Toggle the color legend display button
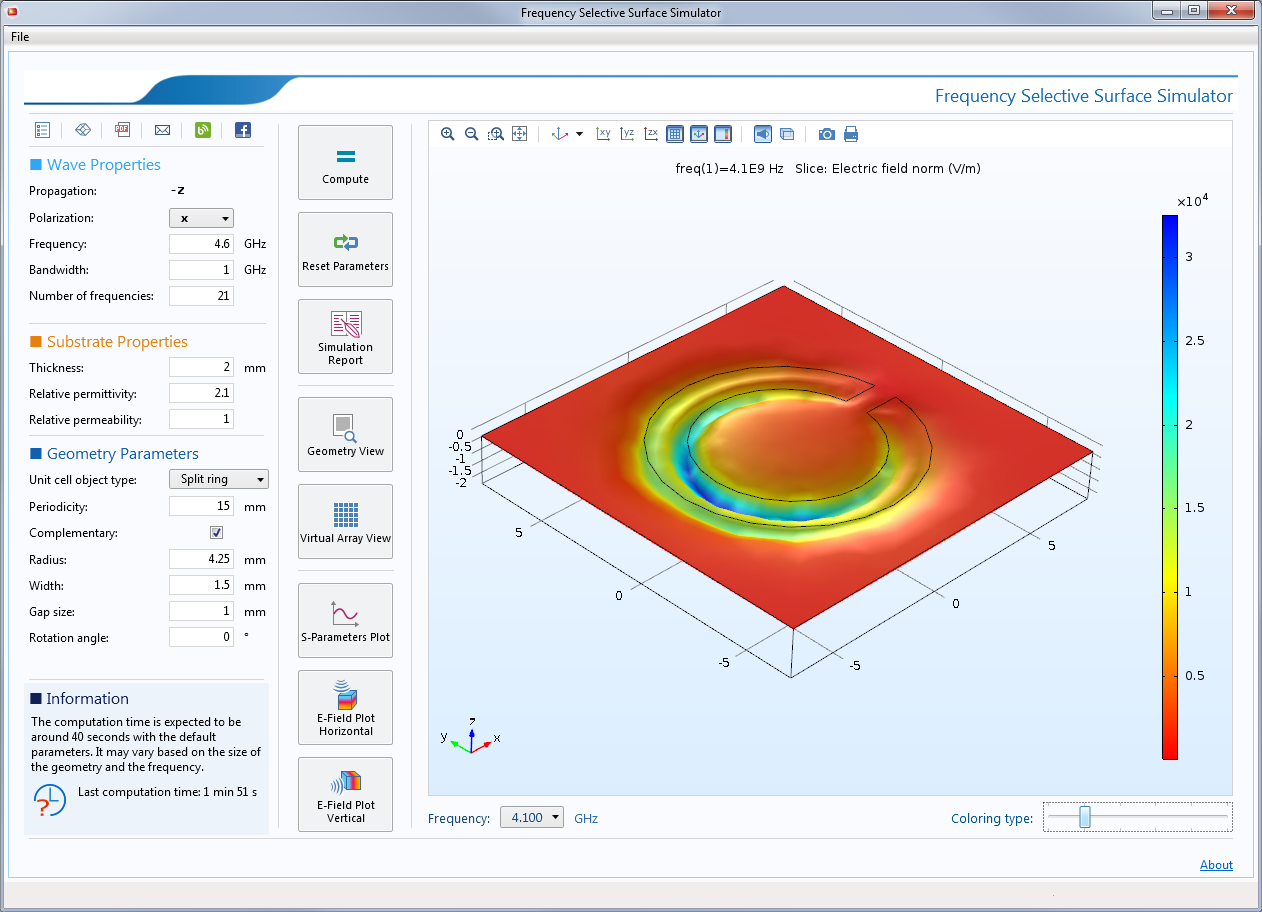Viewport: 1262px width, 912px height. pyautogui.click(x=723, y=134)
